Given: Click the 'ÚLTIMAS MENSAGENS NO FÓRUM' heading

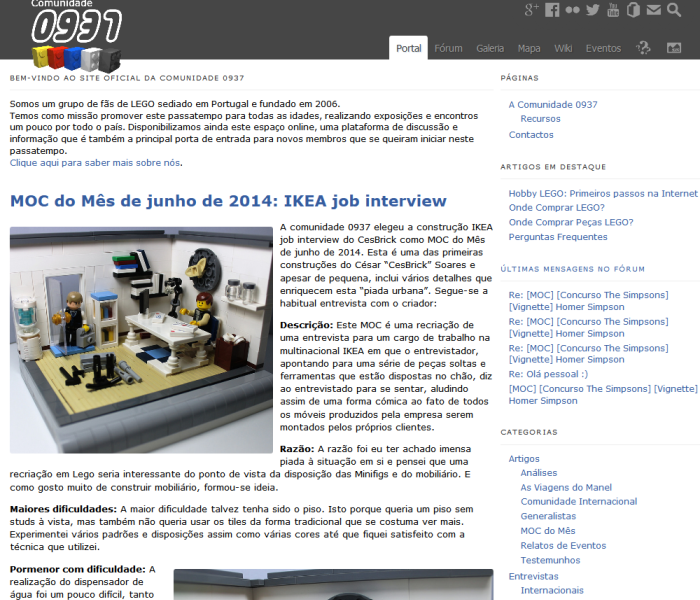Looking at the screenshot, I should click(x=572, y=269).
